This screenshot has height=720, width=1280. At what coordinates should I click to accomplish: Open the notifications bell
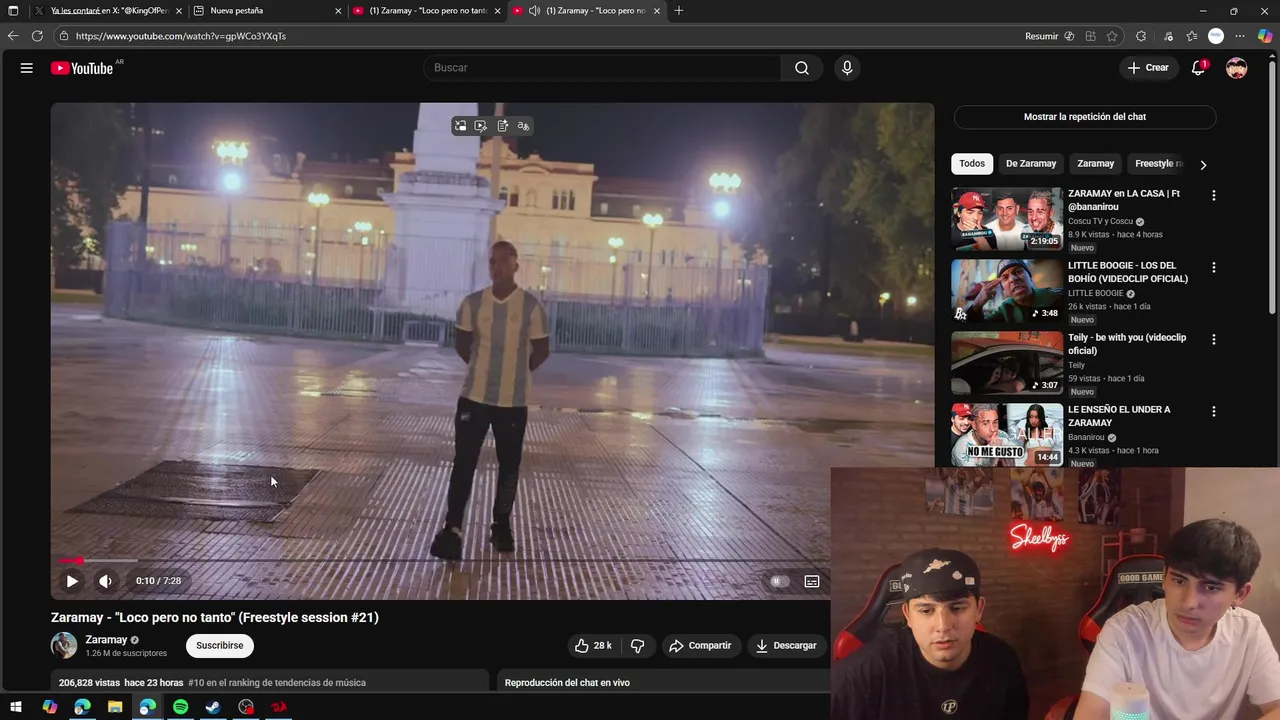click(x=1198, y=68)
